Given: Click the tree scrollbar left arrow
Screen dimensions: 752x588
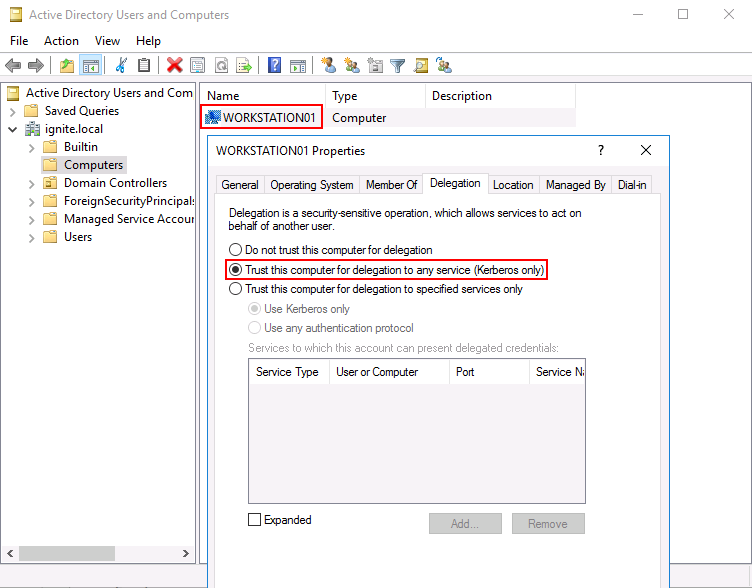Looking at the screenshot, I should point(10,553).
